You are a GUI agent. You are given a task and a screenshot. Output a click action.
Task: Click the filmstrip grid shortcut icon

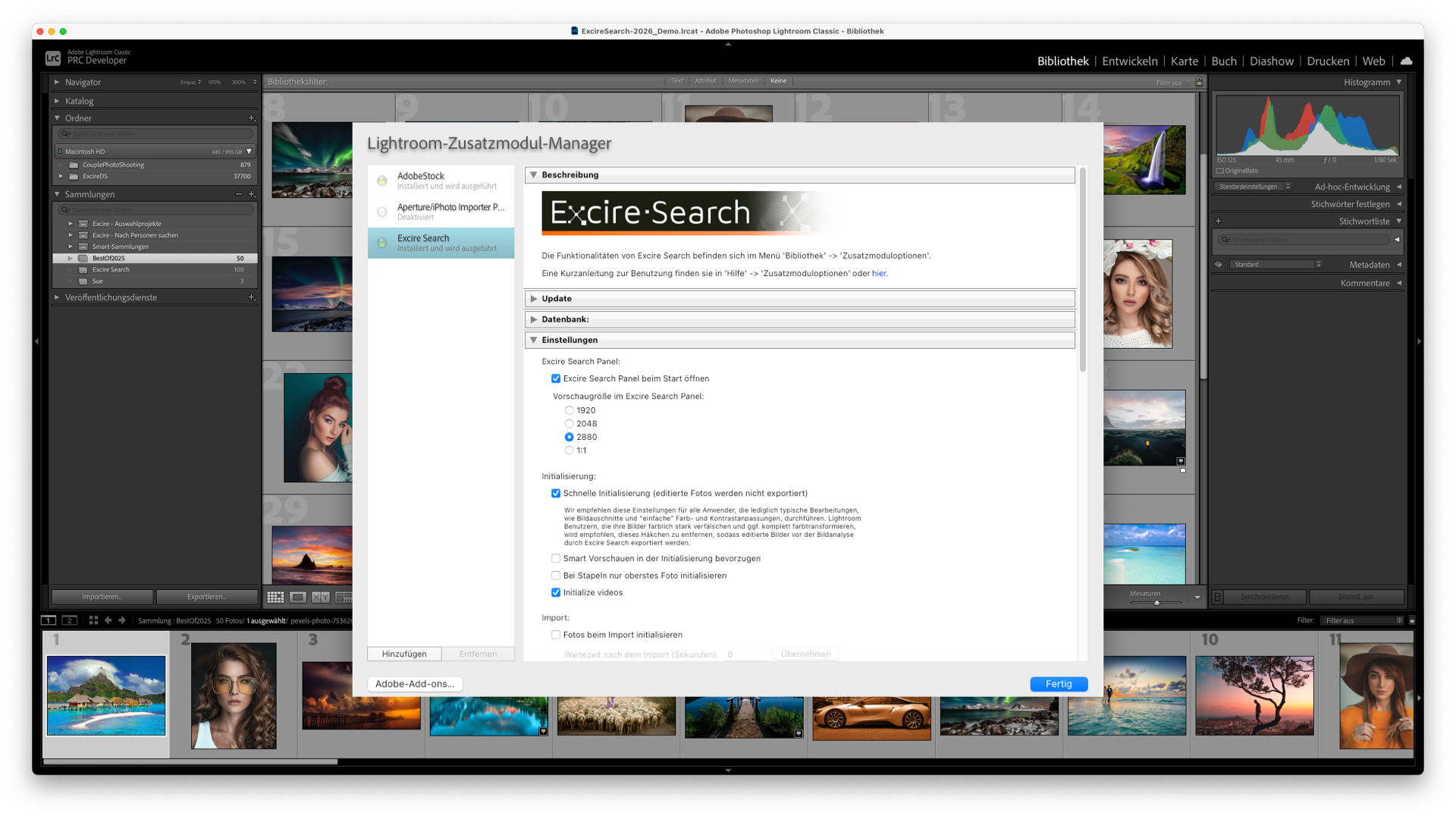[93, 620]
